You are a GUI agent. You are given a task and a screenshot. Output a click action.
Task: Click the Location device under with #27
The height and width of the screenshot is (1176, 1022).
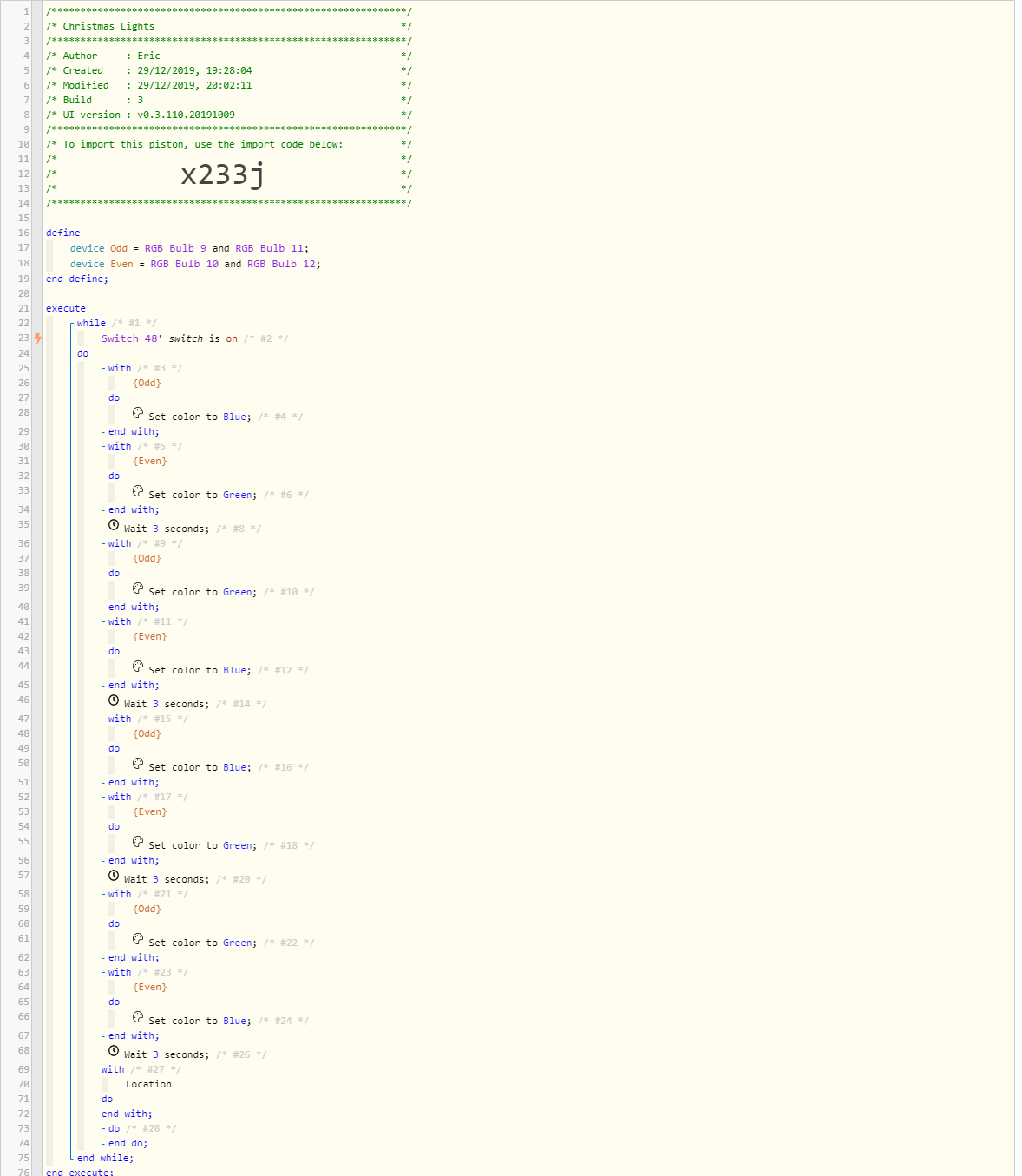click(x=148, y=1084)
